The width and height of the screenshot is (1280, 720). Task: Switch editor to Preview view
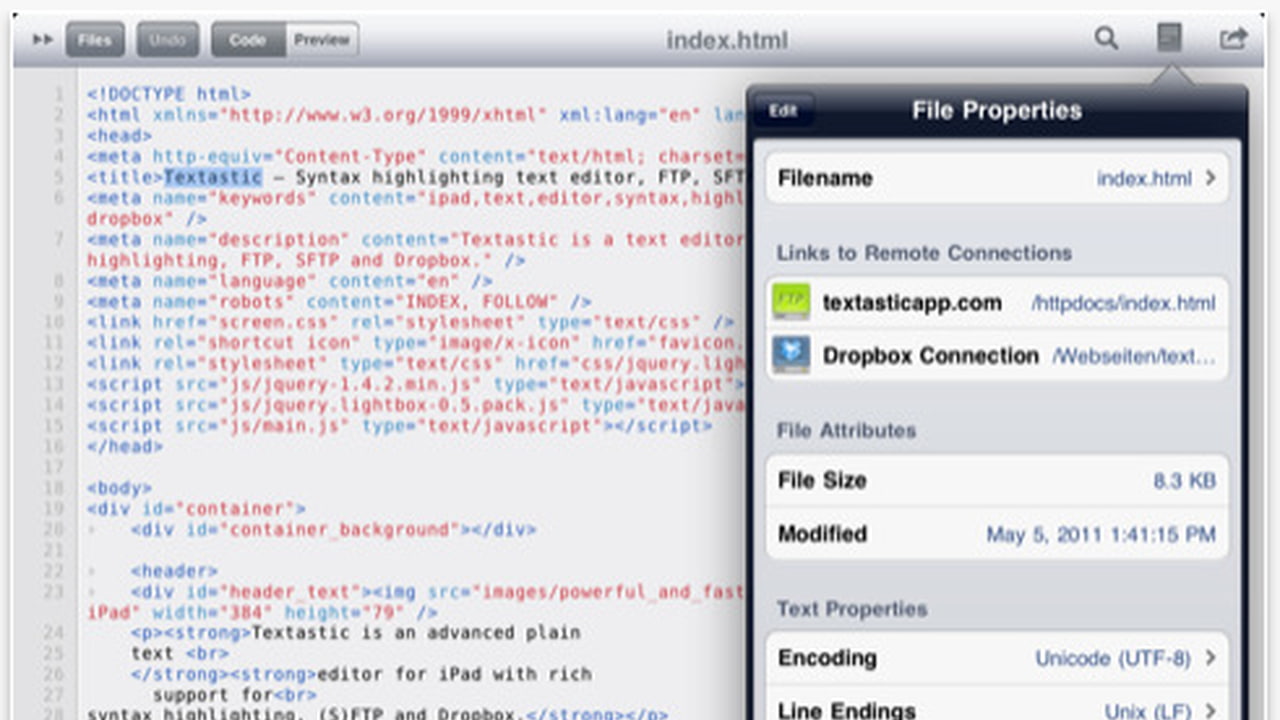(x=322, y=40)
